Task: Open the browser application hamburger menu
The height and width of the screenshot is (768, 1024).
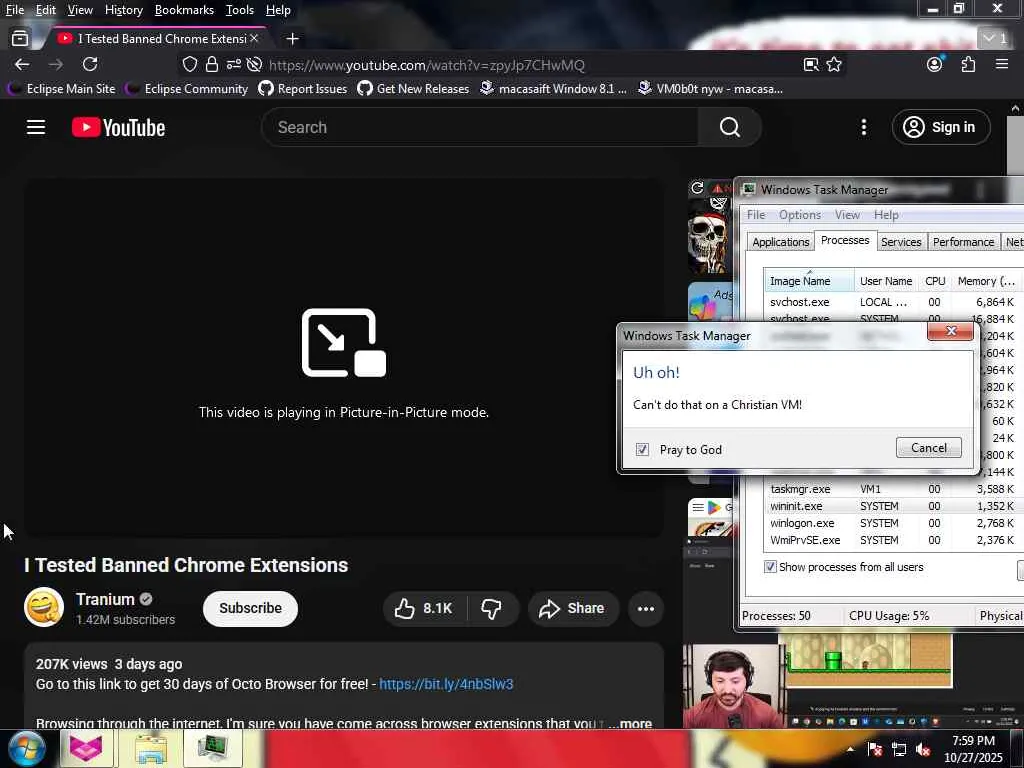Action: click(x=1002, y=64)
